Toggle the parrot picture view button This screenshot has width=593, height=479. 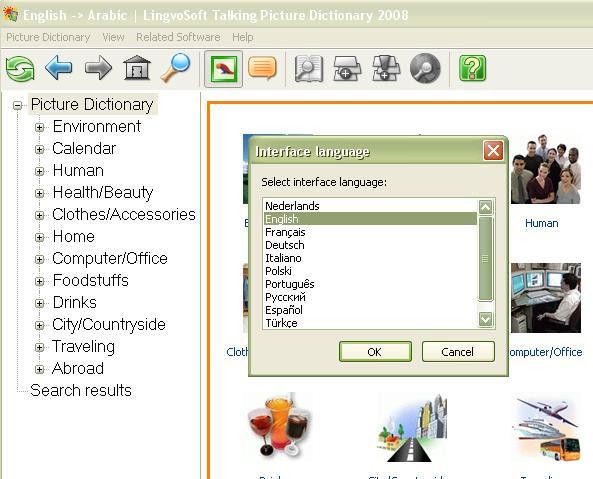[224, 69]
